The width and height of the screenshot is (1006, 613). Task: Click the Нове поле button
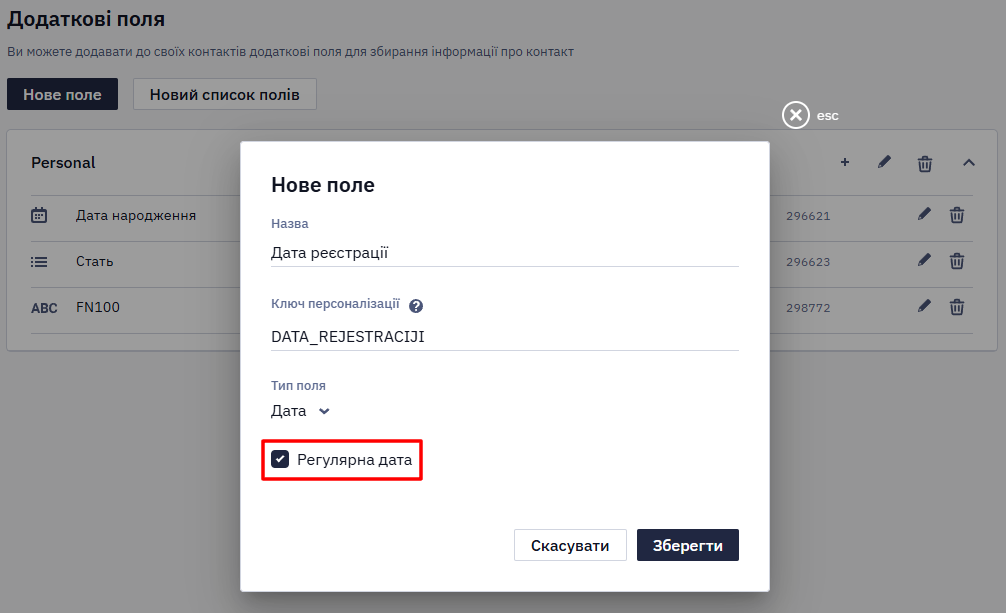62,94
